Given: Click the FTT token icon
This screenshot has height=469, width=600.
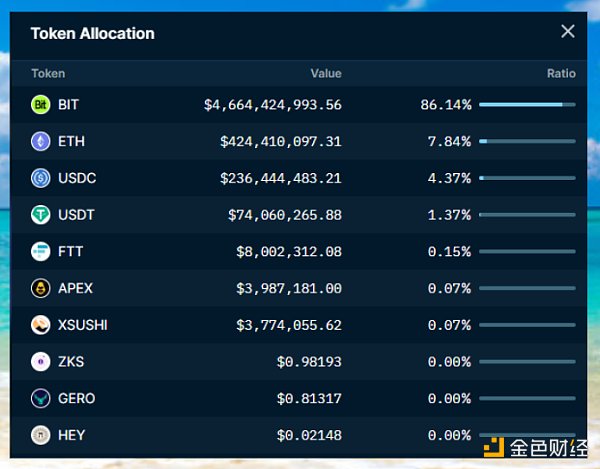Looking at the screenshot, I should click(41, 252).
